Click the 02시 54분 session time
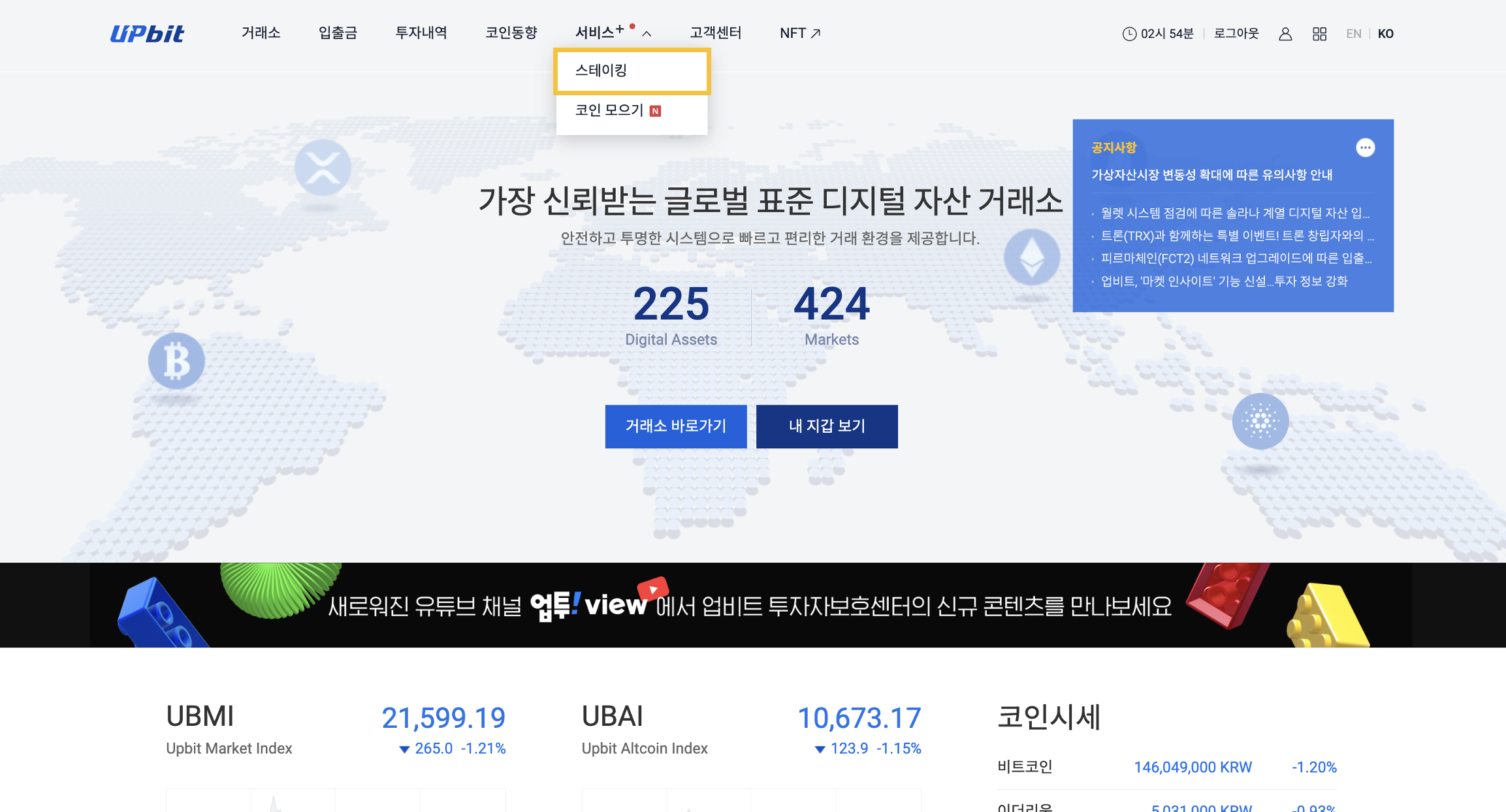 [1167, 34]
